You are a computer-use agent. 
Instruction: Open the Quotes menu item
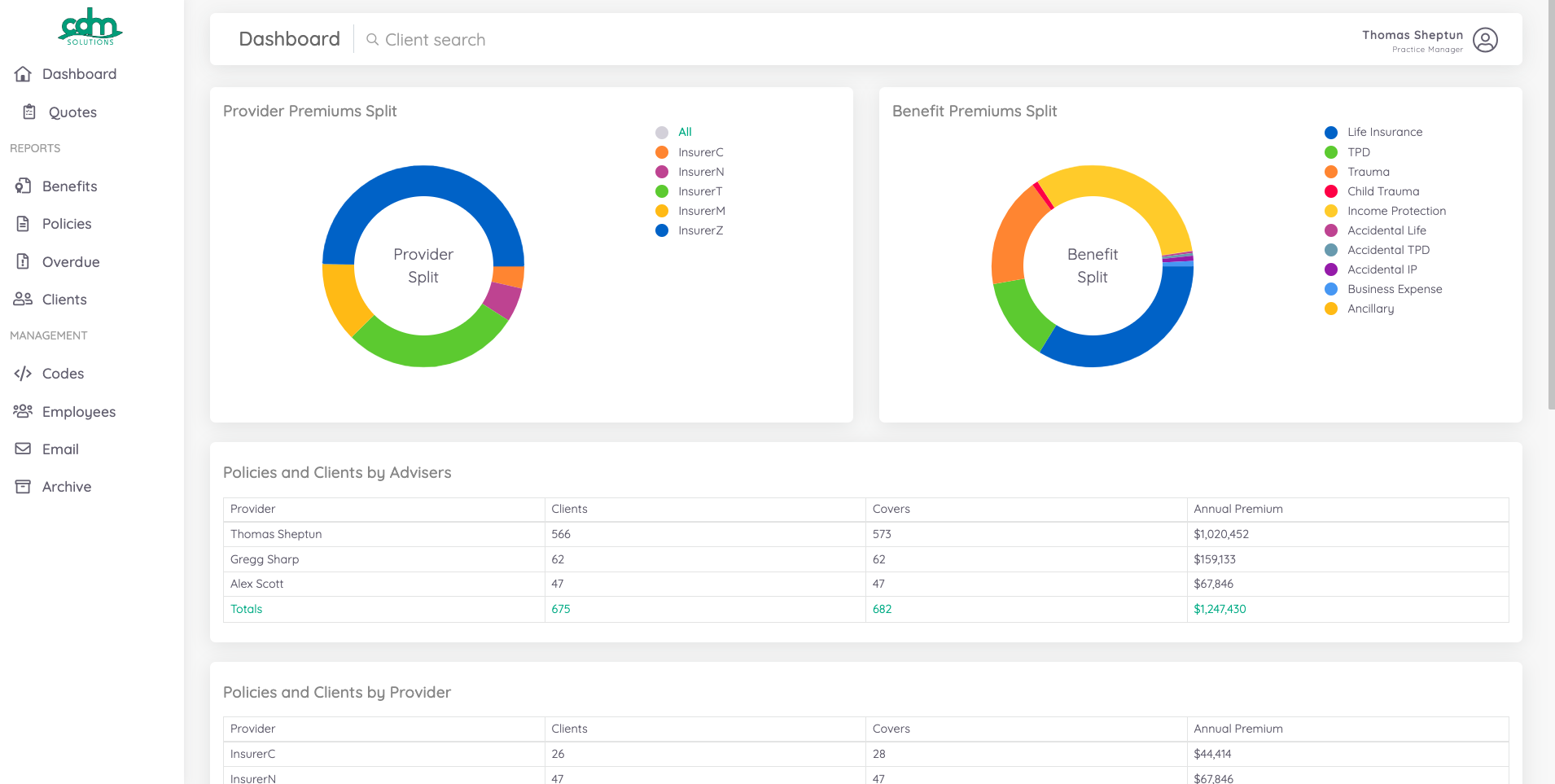click(72, 112)
